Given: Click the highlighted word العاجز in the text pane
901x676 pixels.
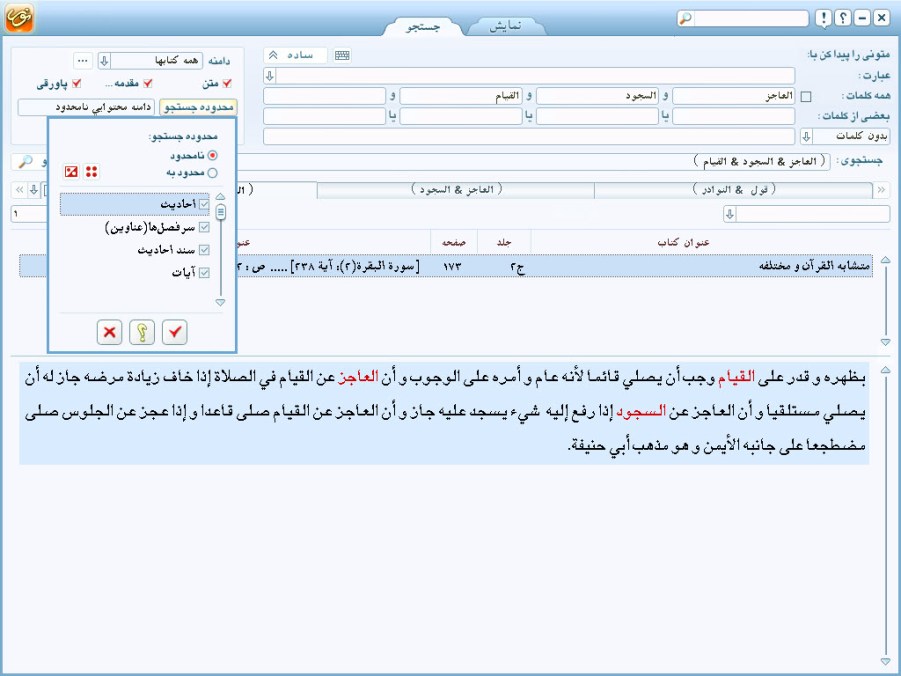Looking at the screenshot, I should click(x=358, y=377).
